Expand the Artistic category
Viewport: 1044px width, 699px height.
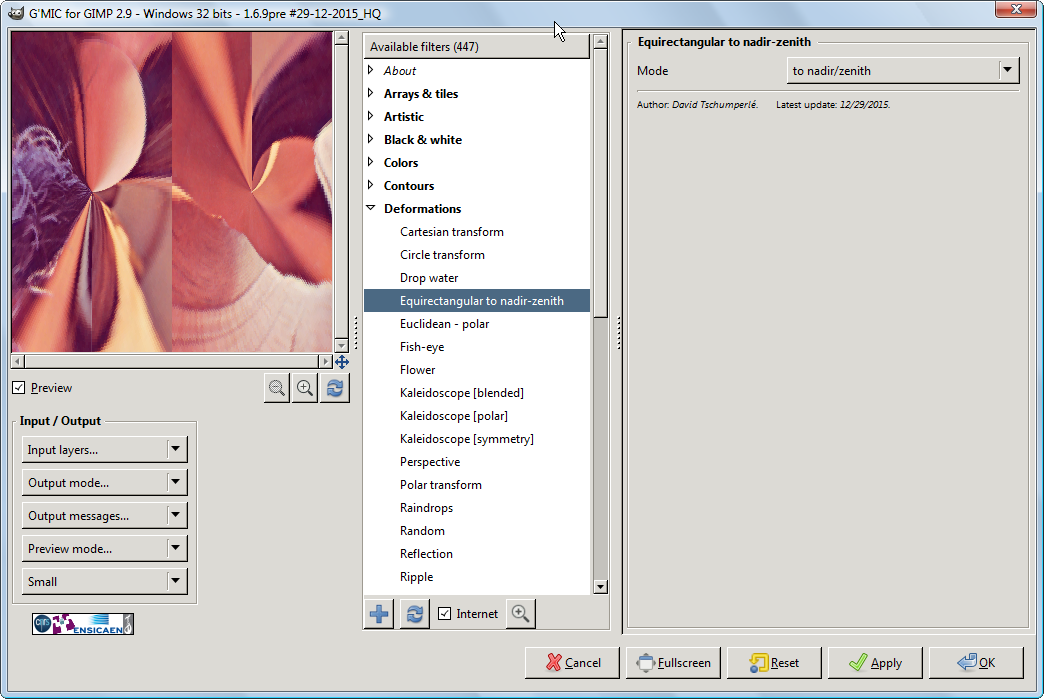click(x=371, y=116)
